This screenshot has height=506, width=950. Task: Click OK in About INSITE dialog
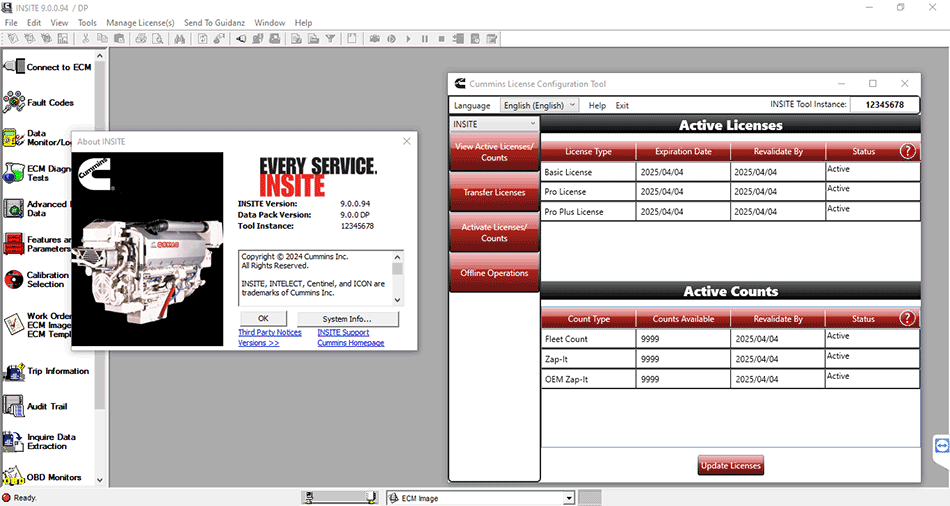point(263,318)
